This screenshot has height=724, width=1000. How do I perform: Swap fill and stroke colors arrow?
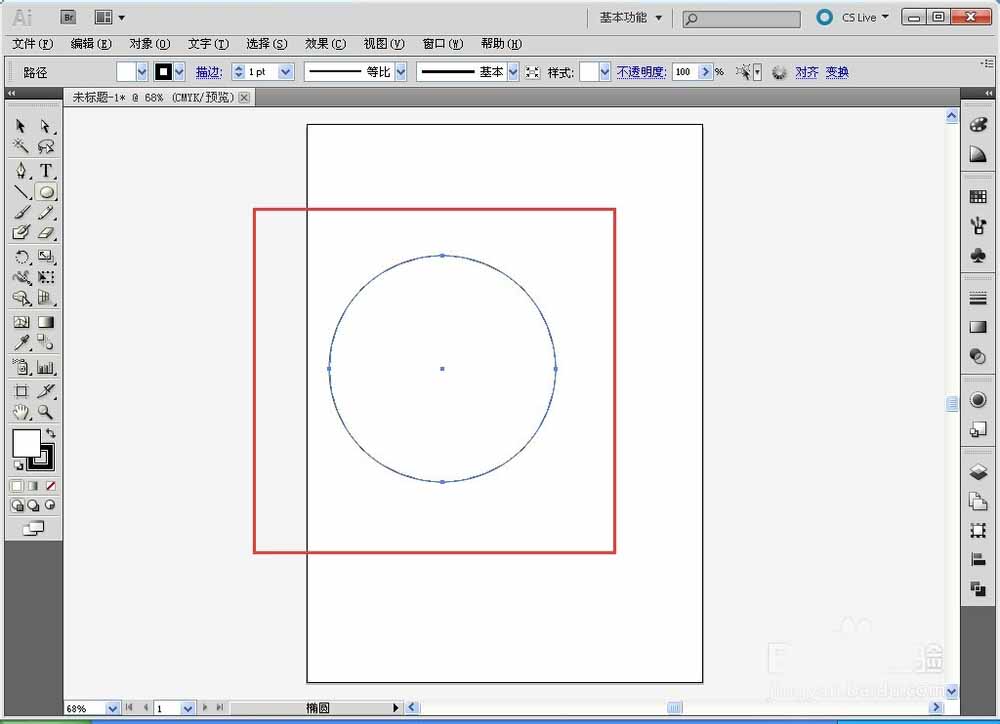click(x=50, y=433)
